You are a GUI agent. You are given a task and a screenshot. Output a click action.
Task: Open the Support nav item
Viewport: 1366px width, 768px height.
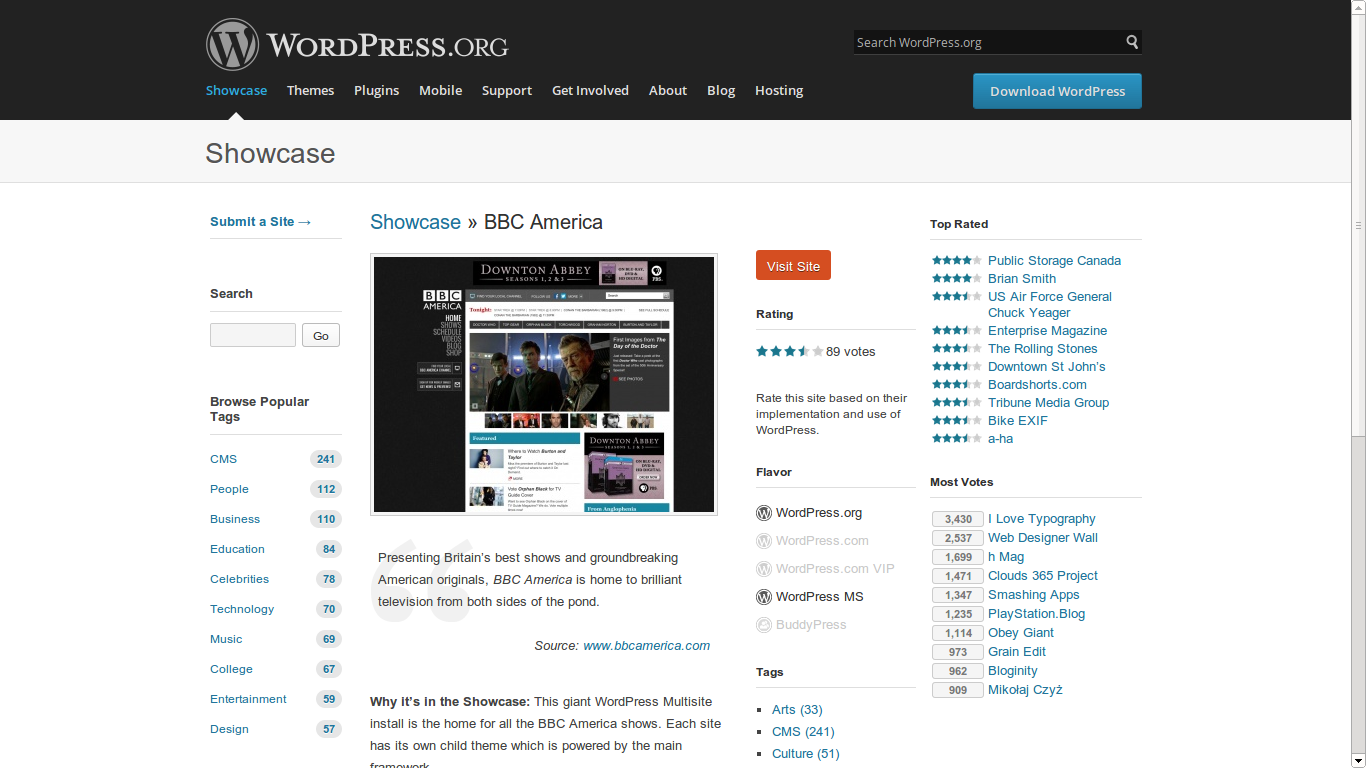point(507,90)
